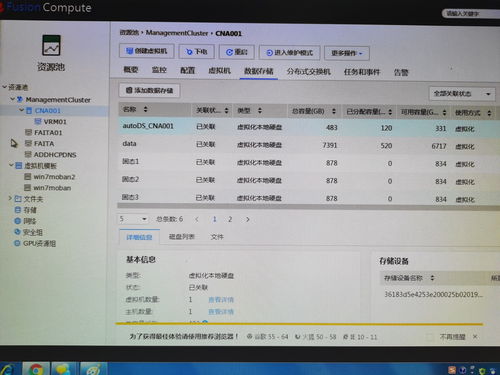
Task: Tick the 不再提醒 checkbox
Action: coord(430,337)
